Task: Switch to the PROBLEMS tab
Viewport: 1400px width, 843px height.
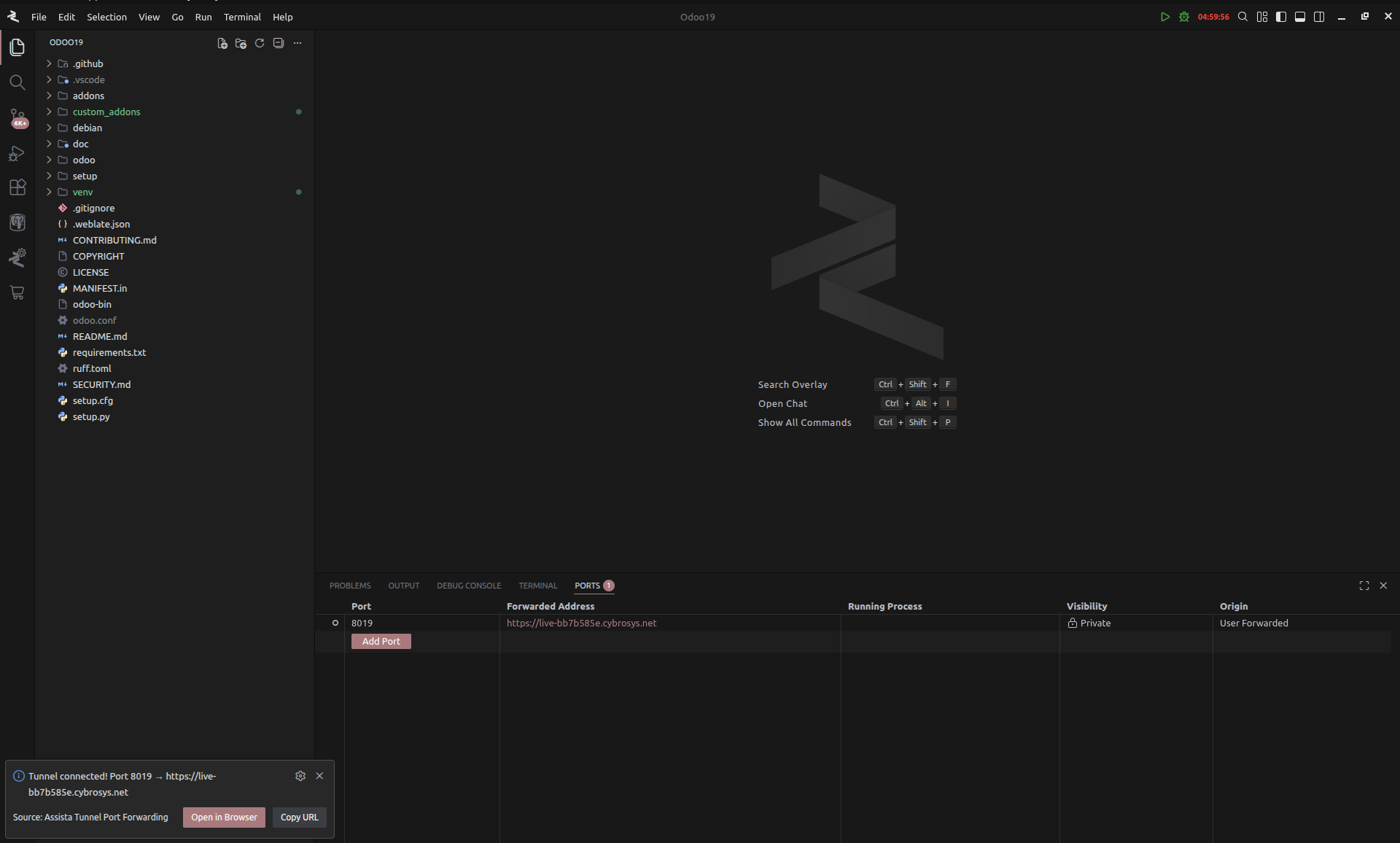Action: coord(350,586)
